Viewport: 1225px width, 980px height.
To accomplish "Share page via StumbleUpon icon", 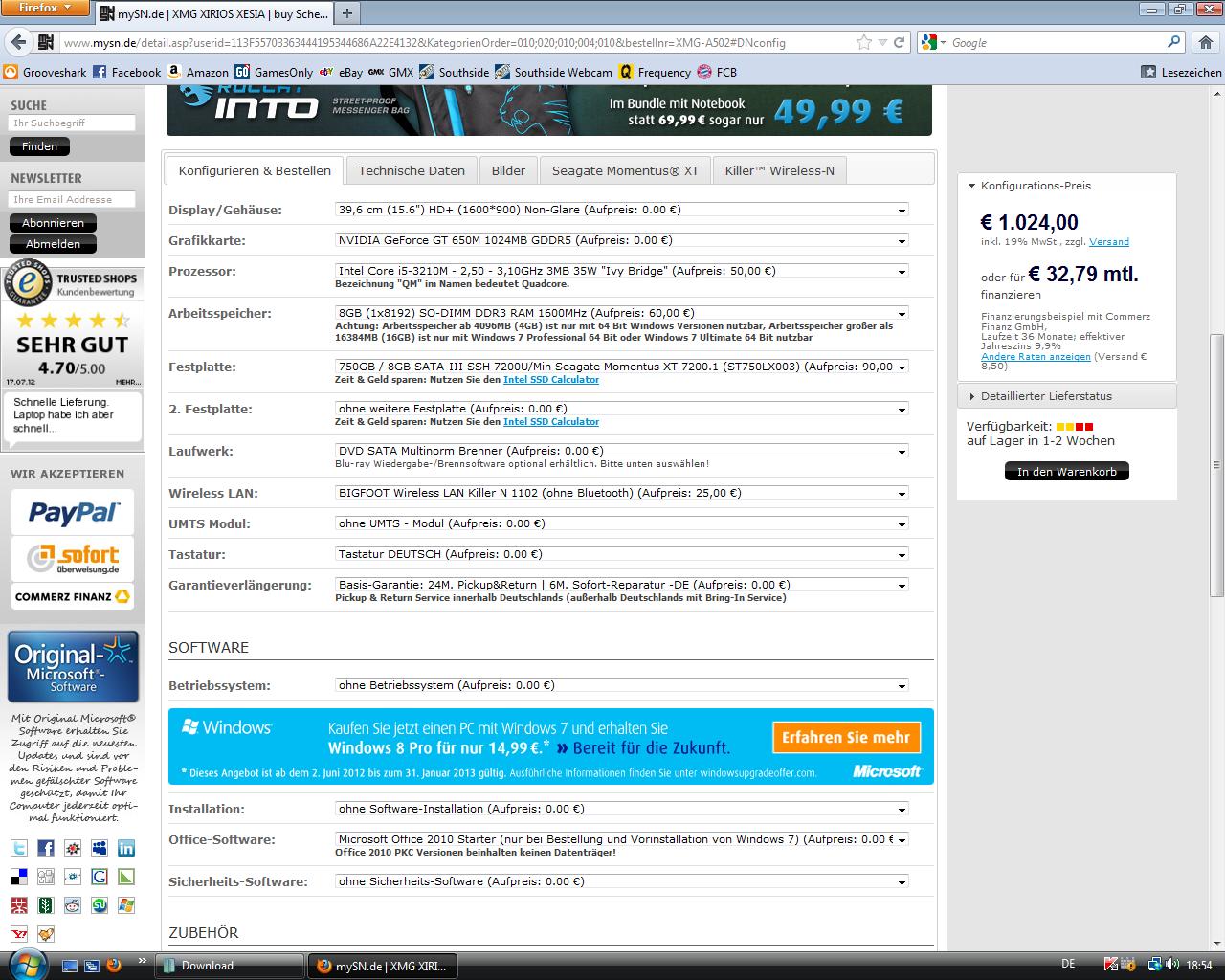I will click(100, 905).
